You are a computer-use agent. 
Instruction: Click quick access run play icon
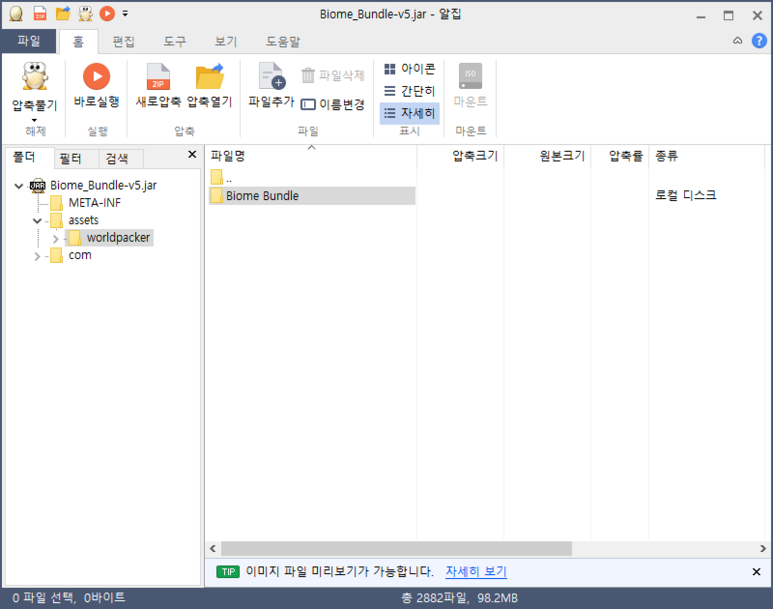coord(107,14)
